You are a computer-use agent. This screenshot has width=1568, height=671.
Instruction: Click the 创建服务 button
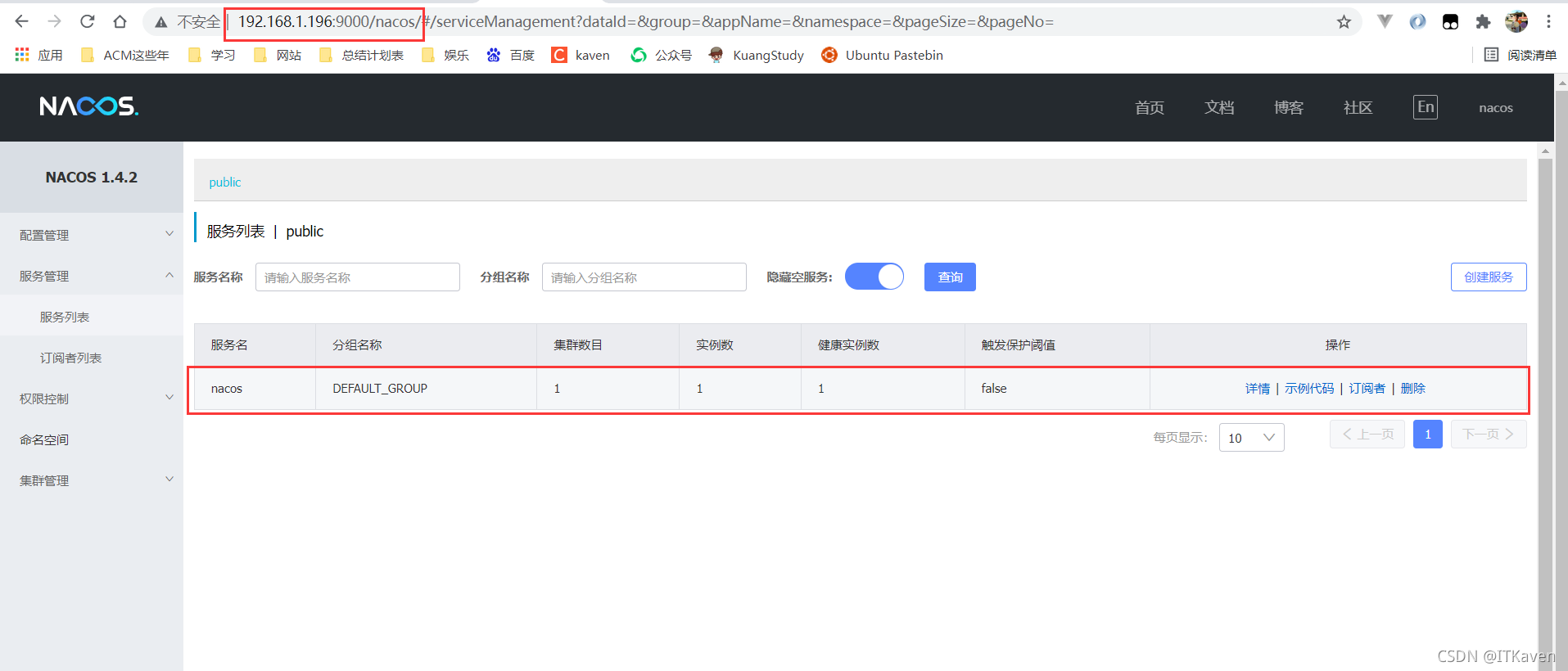(1489, 277)
